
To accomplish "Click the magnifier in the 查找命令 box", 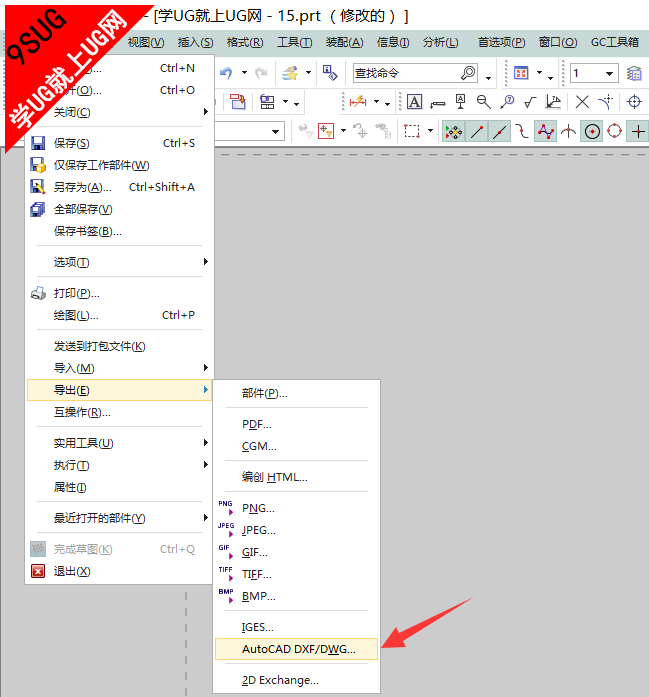I will pyautogui.click(x=468, y=73).
